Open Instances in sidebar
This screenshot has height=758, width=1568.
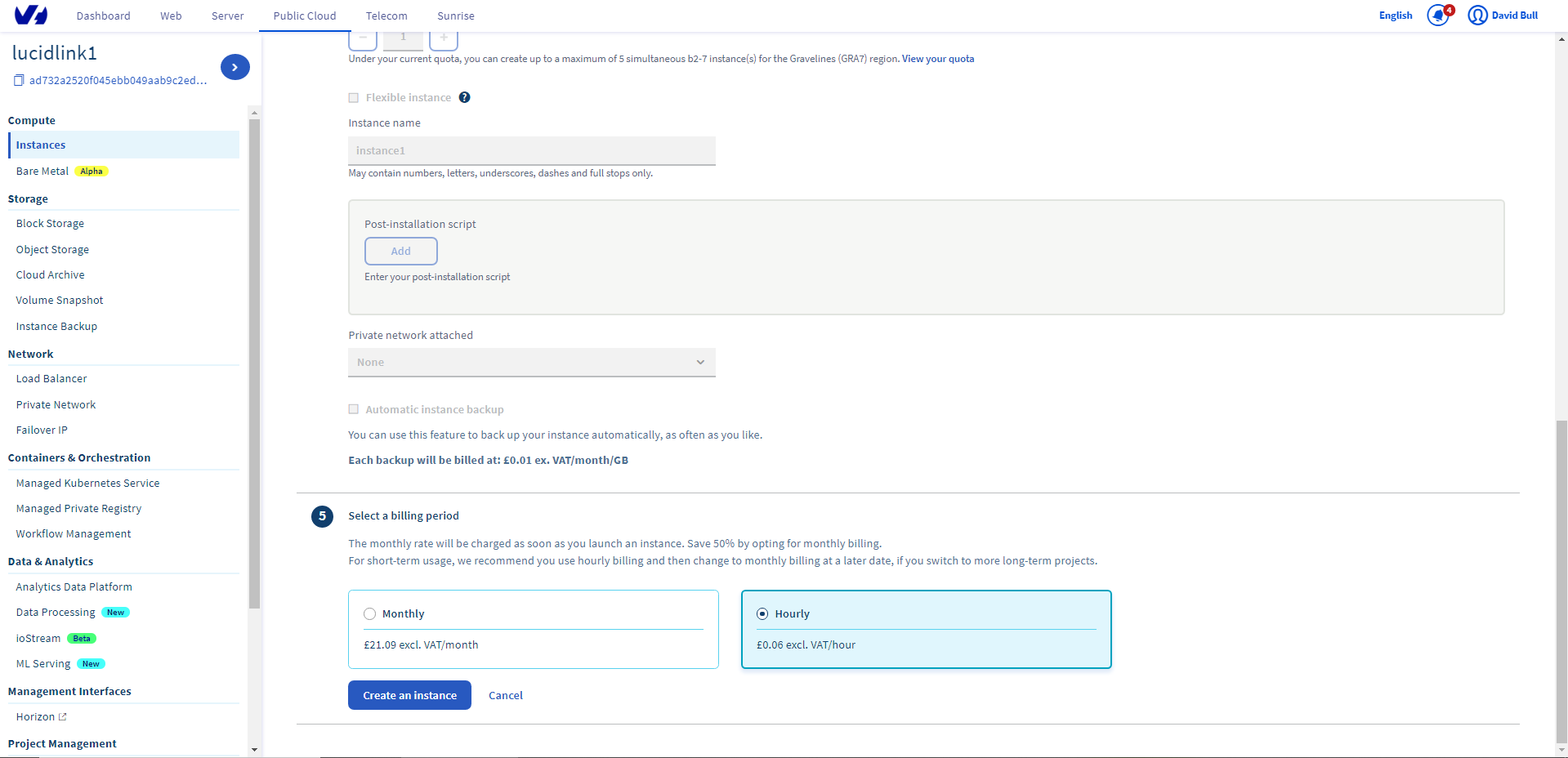tap(124, 145)
